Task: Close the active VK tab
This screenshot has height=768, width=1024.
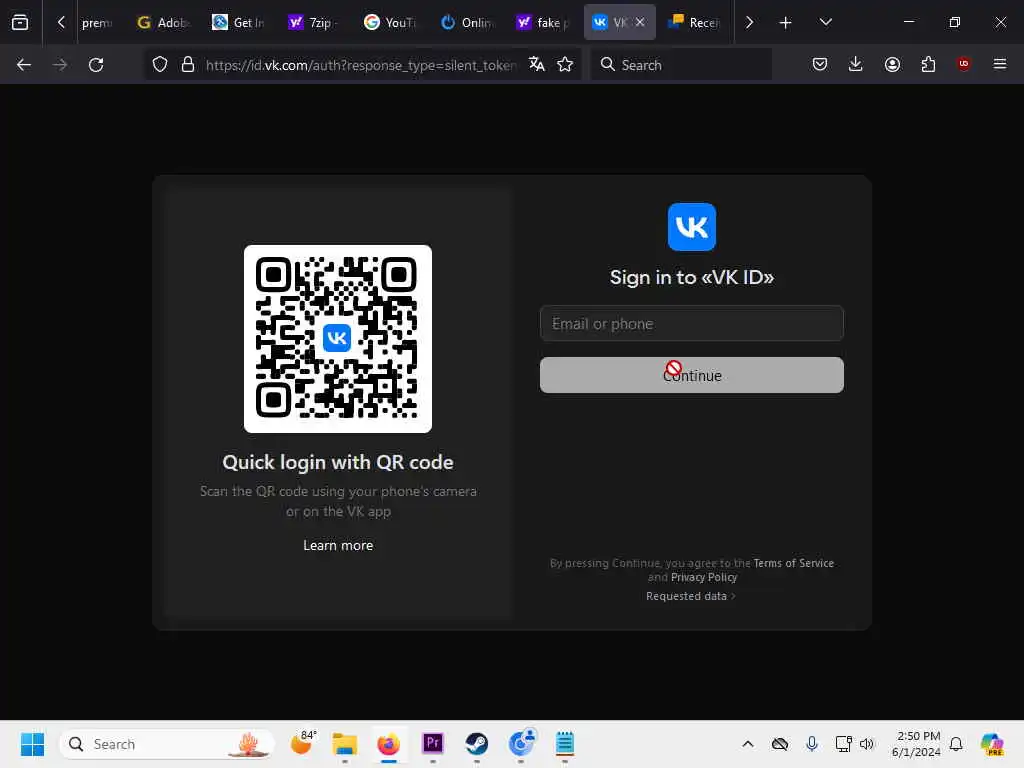Action: click(x=640, y=22)
